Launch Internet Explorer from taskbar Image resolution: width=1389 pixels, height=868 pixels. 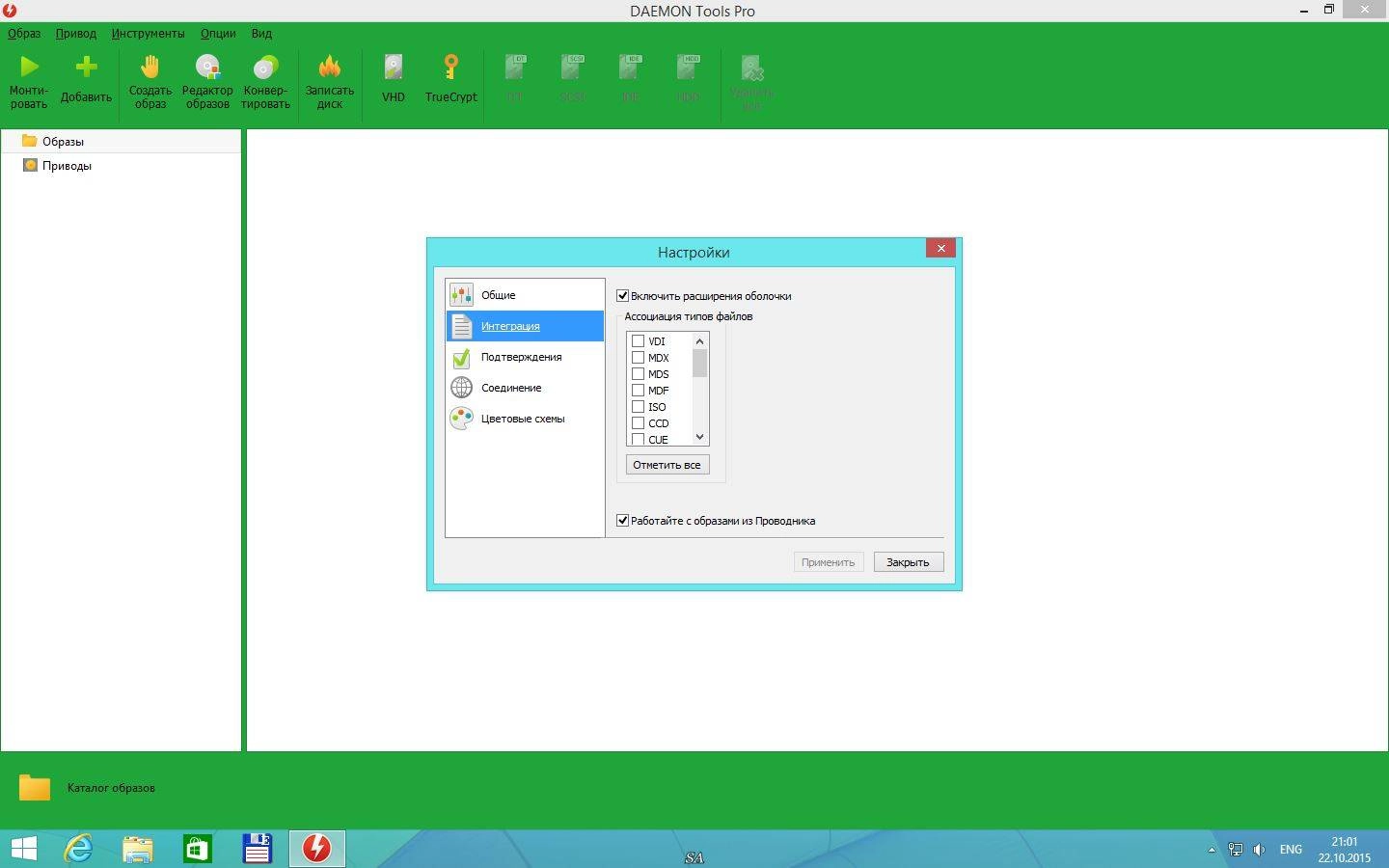[x=78, y=849]
